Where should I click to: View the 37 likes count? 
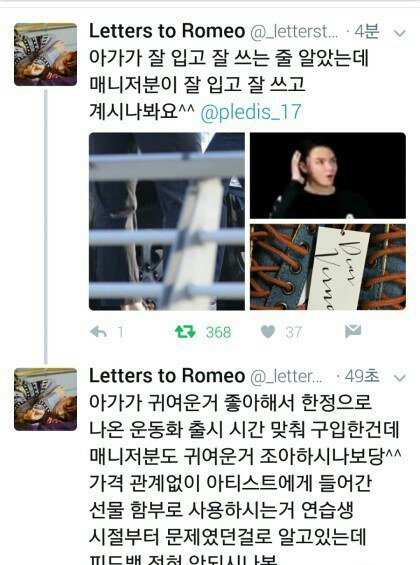pos(293,332)
